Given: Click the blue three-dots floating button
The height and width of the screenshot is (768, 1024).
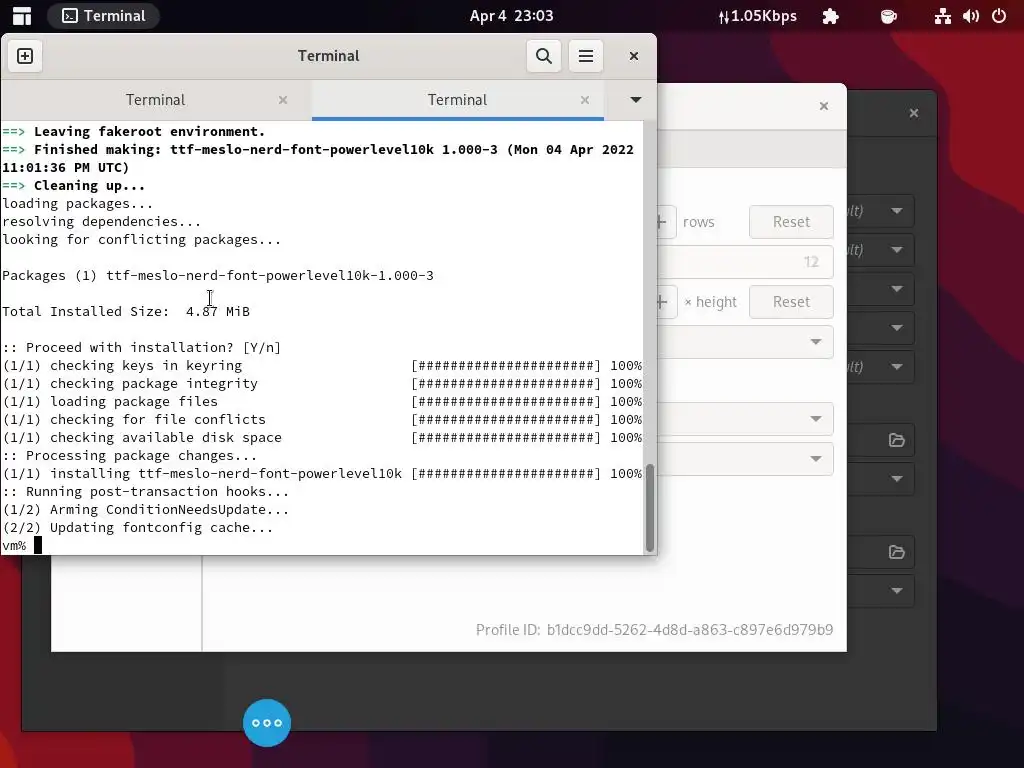Looking at the screenshot, I should (x=266, y=723).
